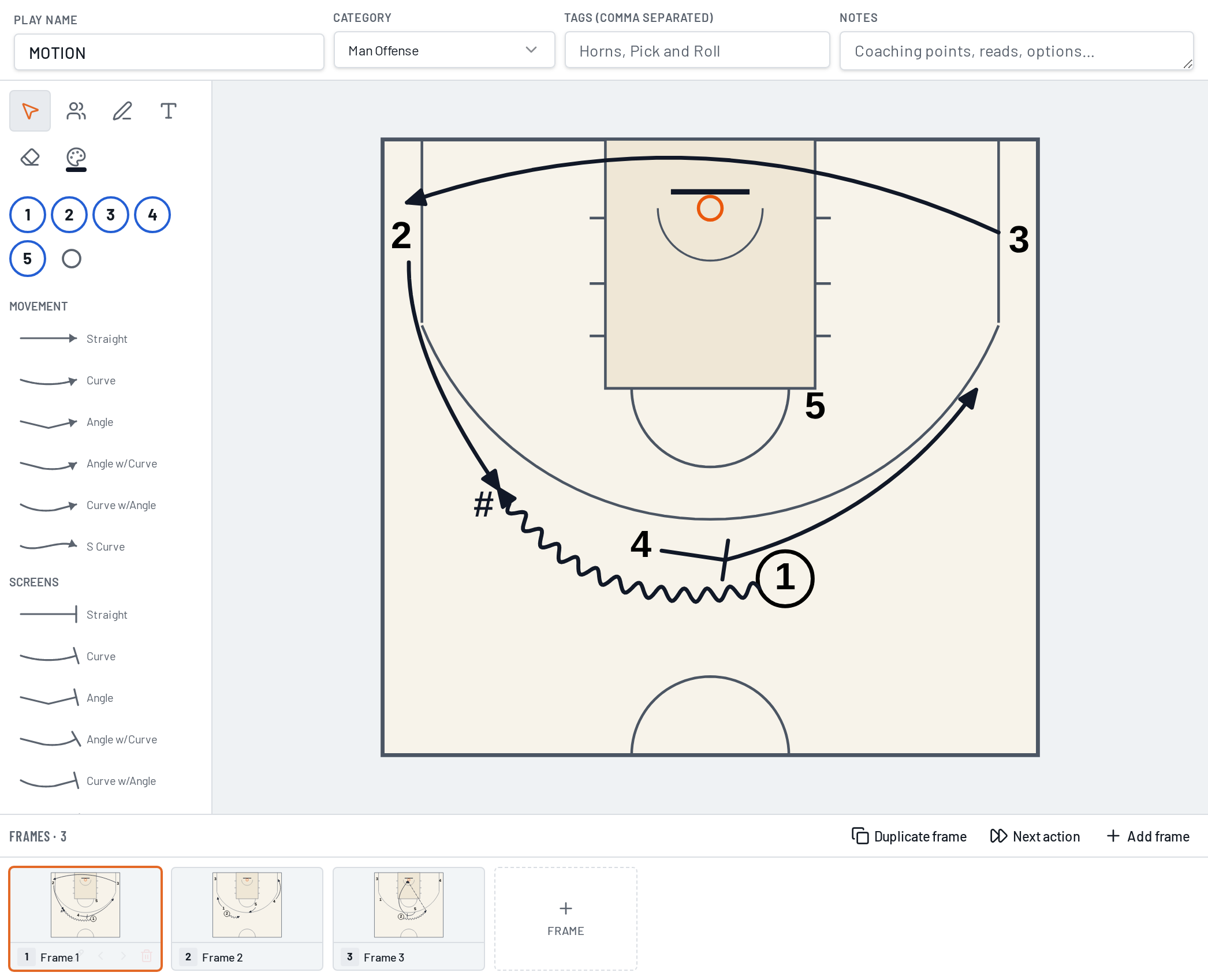Rename Frame 1 pencil icon
Viewport: 1208px width, 980px height.
80,954
